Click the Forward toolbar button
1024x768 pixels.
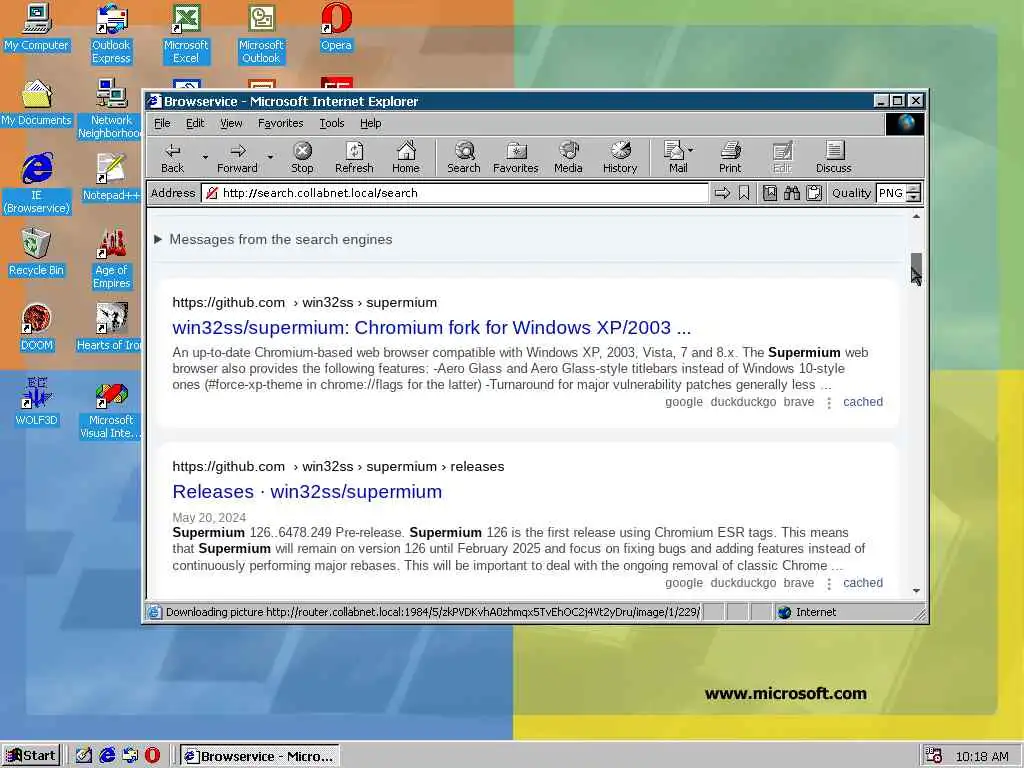click(237, 157)
